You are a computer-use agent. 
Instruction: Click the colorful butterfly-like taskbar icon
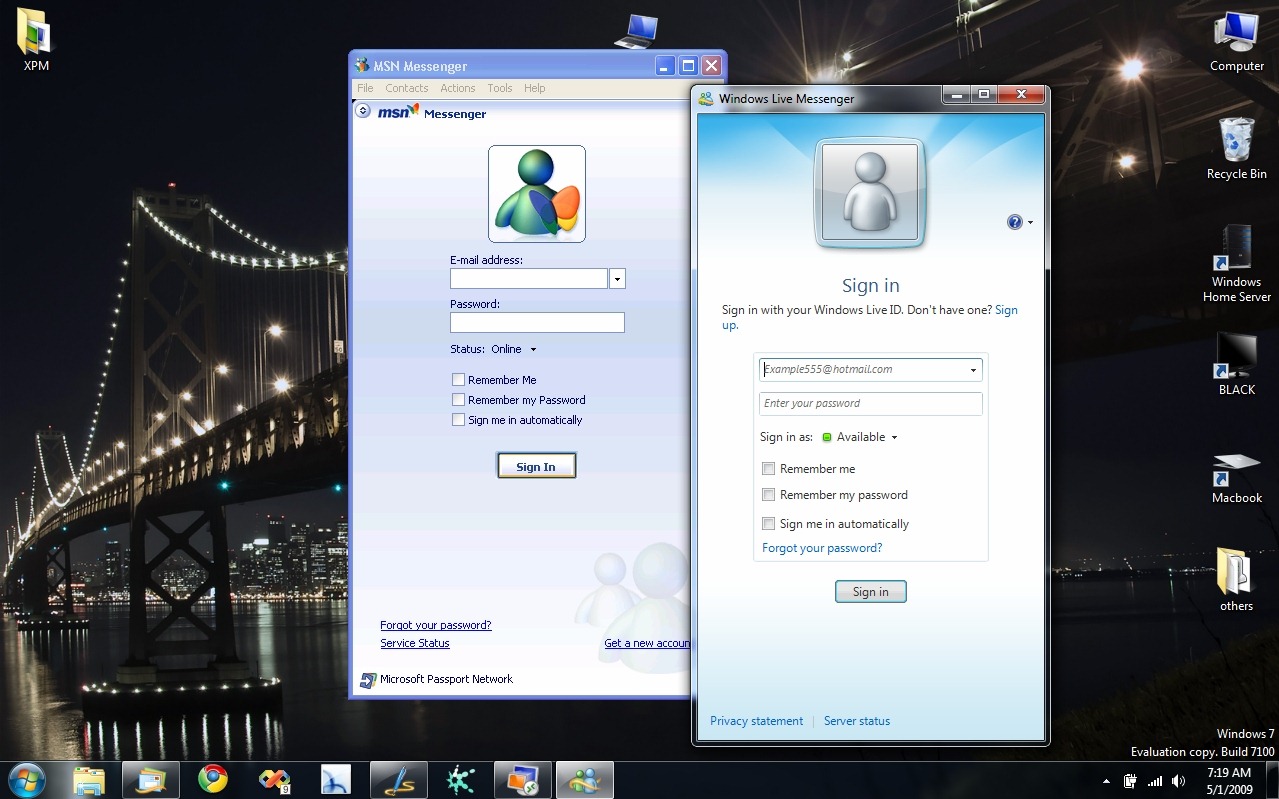275,780
